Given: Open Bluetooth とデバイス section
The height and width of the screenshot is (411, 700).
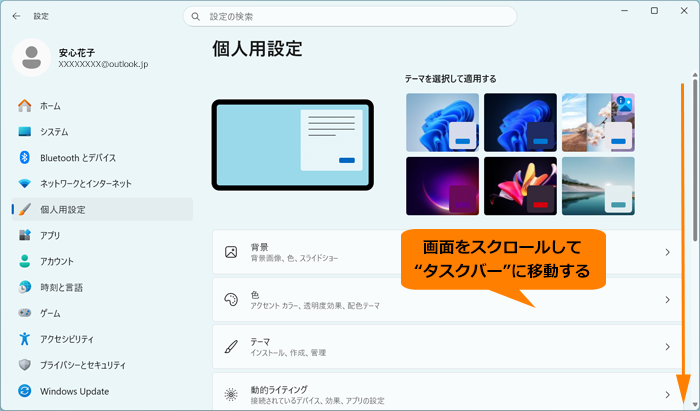Looking at the screenshot, I should [102, 158].
